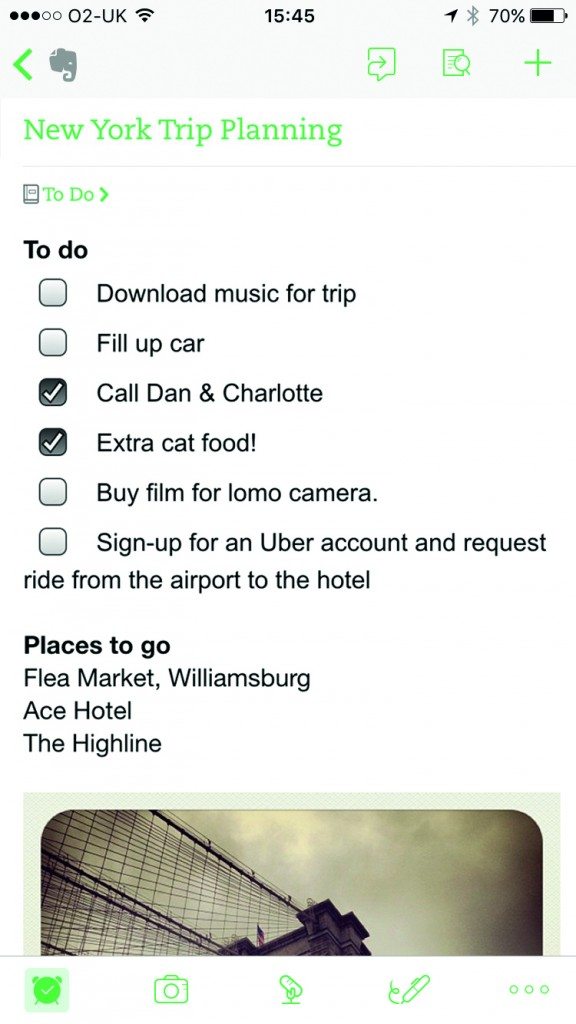Tap the green back arrow
This screenshot has height=1024, width=576.
pyautogui.click(x=22, y=65)
